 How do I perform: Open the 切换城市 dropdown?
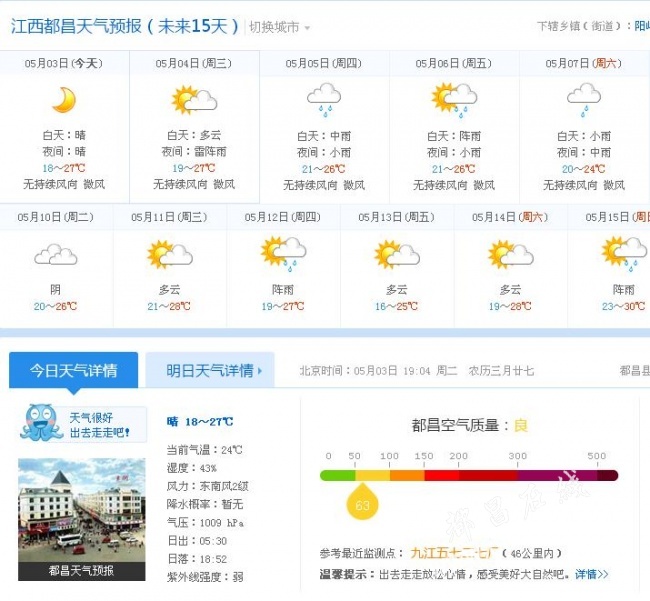[x=279, y=27]
